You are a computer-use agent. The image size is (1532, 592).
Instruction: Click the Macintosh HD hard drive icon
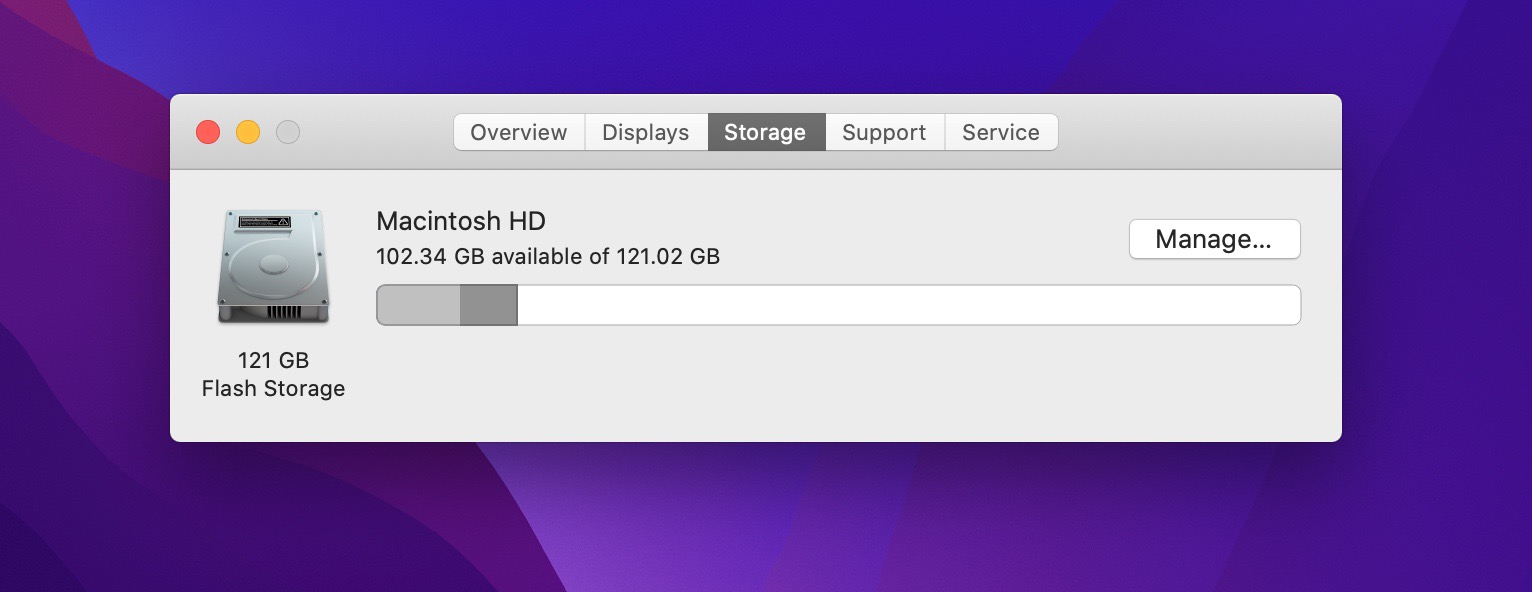[x=273, y=266]
